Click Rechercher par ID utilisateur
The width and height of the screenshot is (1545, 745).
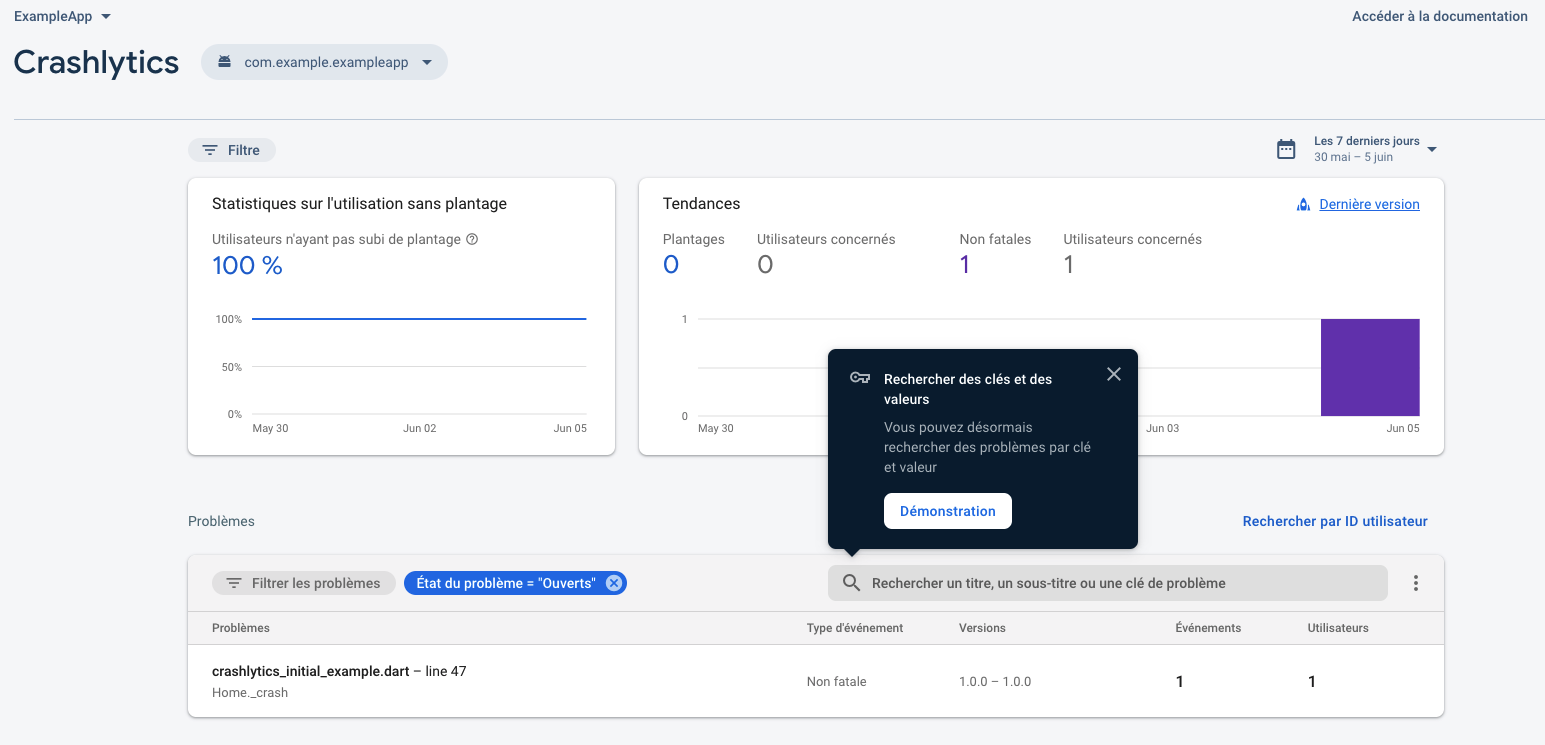pyautogui.click(x=1335, y=521)
